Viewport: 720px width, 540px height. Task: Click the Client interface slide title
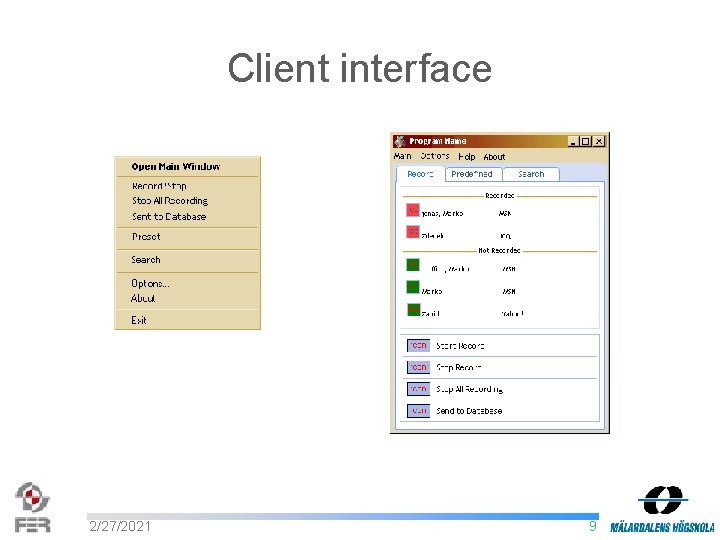(360, 68)
